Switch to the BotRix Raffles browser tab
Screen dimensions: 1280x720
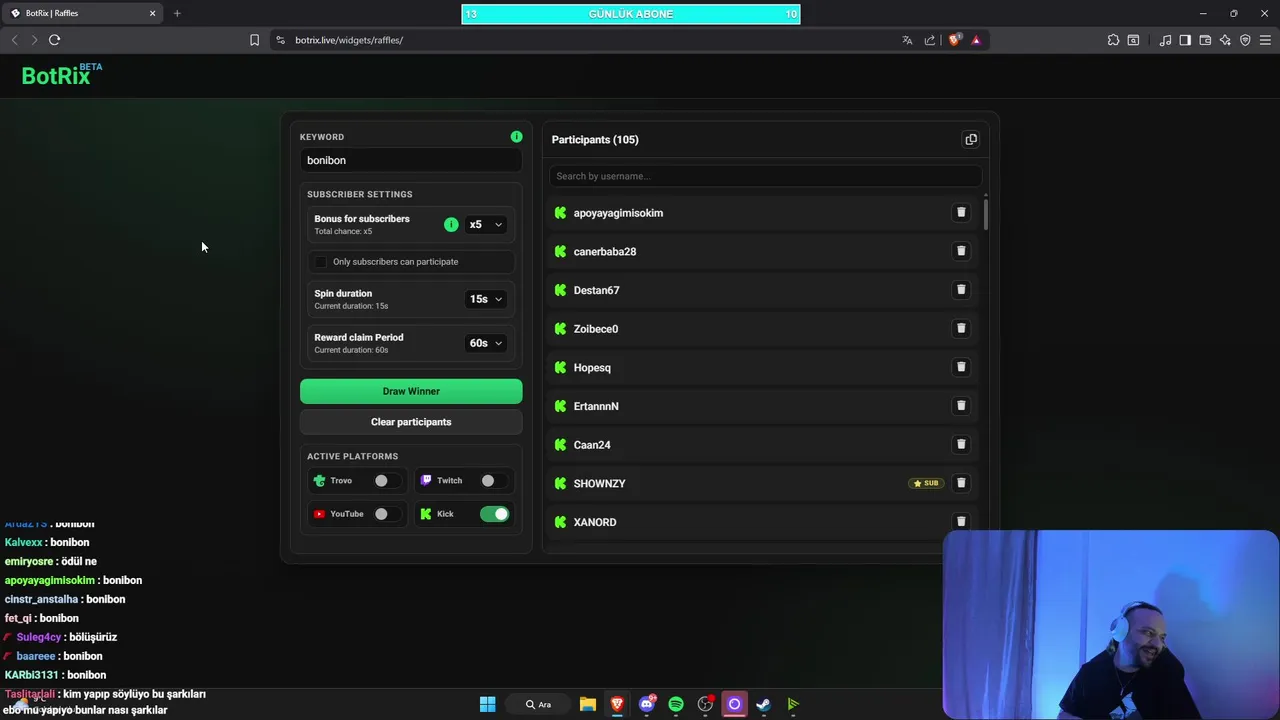80,13
